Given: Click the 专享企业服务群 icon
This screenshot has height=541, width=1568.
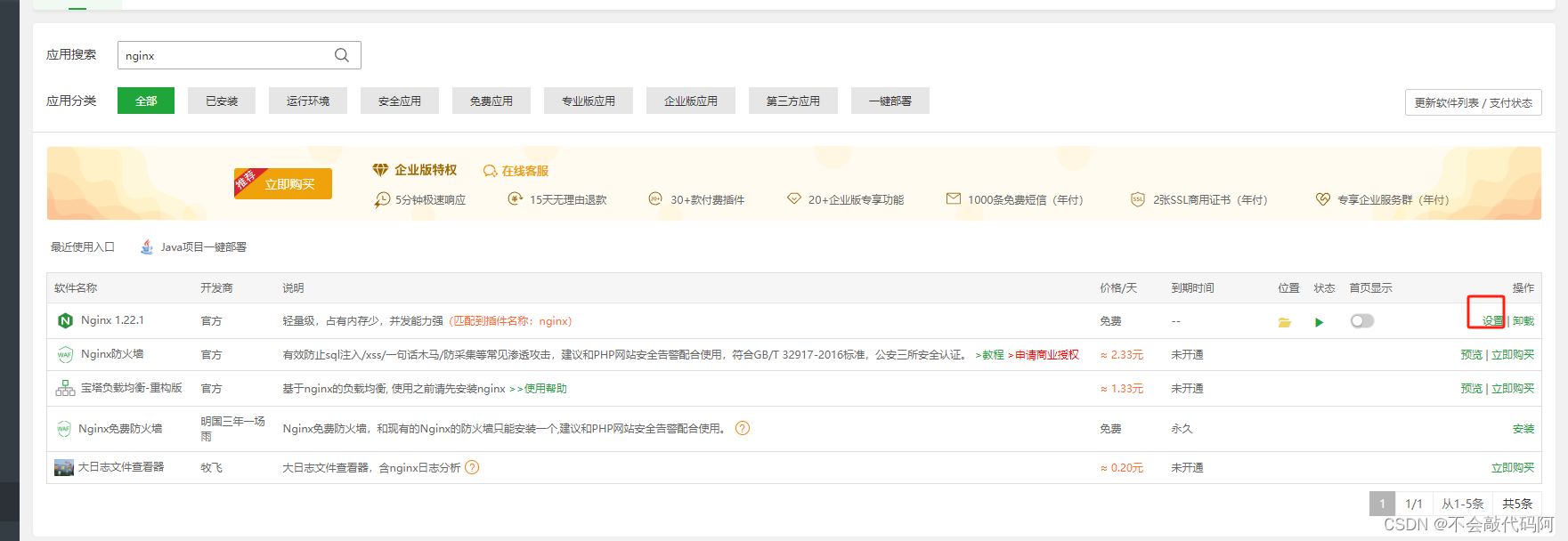Looking at the screenshot, I should pyautogui.click(x=1323, y=199).
